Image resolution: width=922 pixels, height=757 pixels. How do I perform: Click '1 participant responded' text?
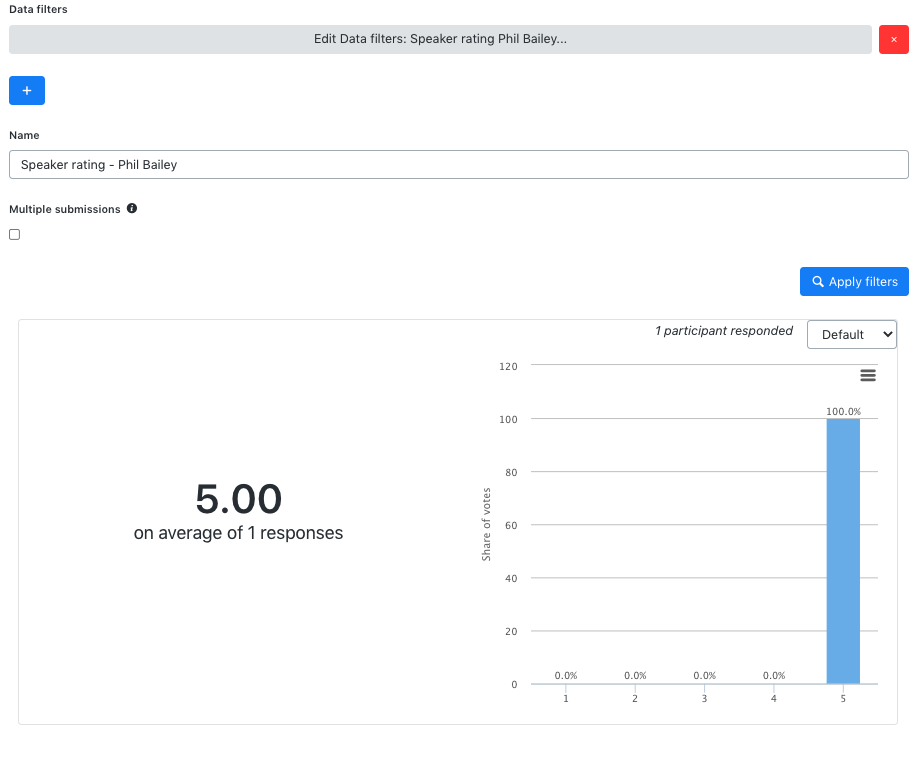724,331
